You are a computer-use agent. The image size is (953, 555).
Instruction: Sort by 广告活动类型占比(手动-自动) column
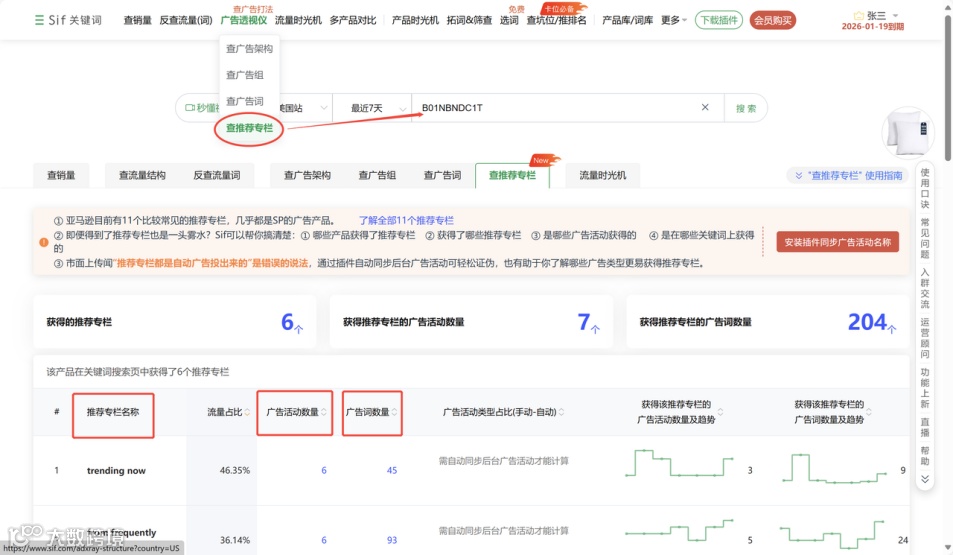coord(561,412)
